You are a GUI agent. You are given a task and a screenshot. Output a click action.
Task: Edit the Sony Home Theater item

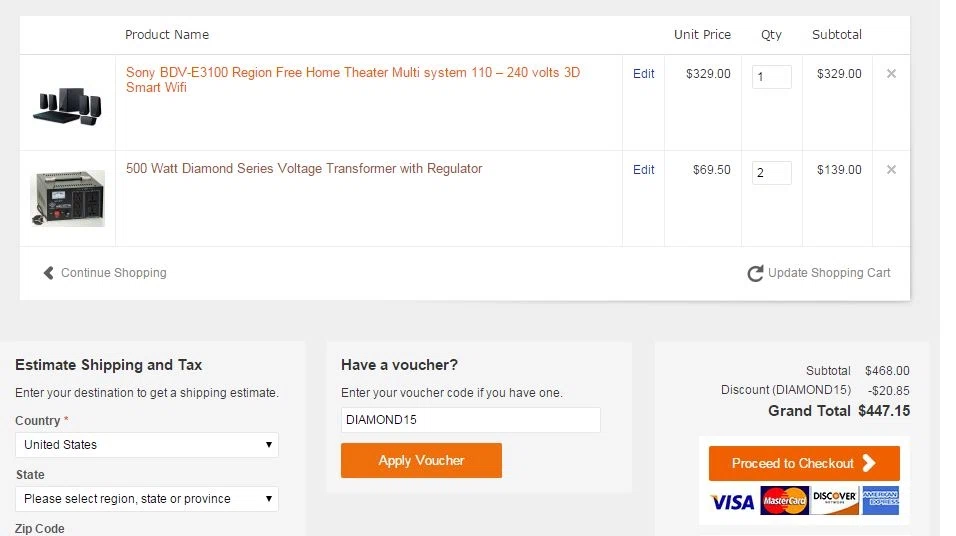click(643, 74)
